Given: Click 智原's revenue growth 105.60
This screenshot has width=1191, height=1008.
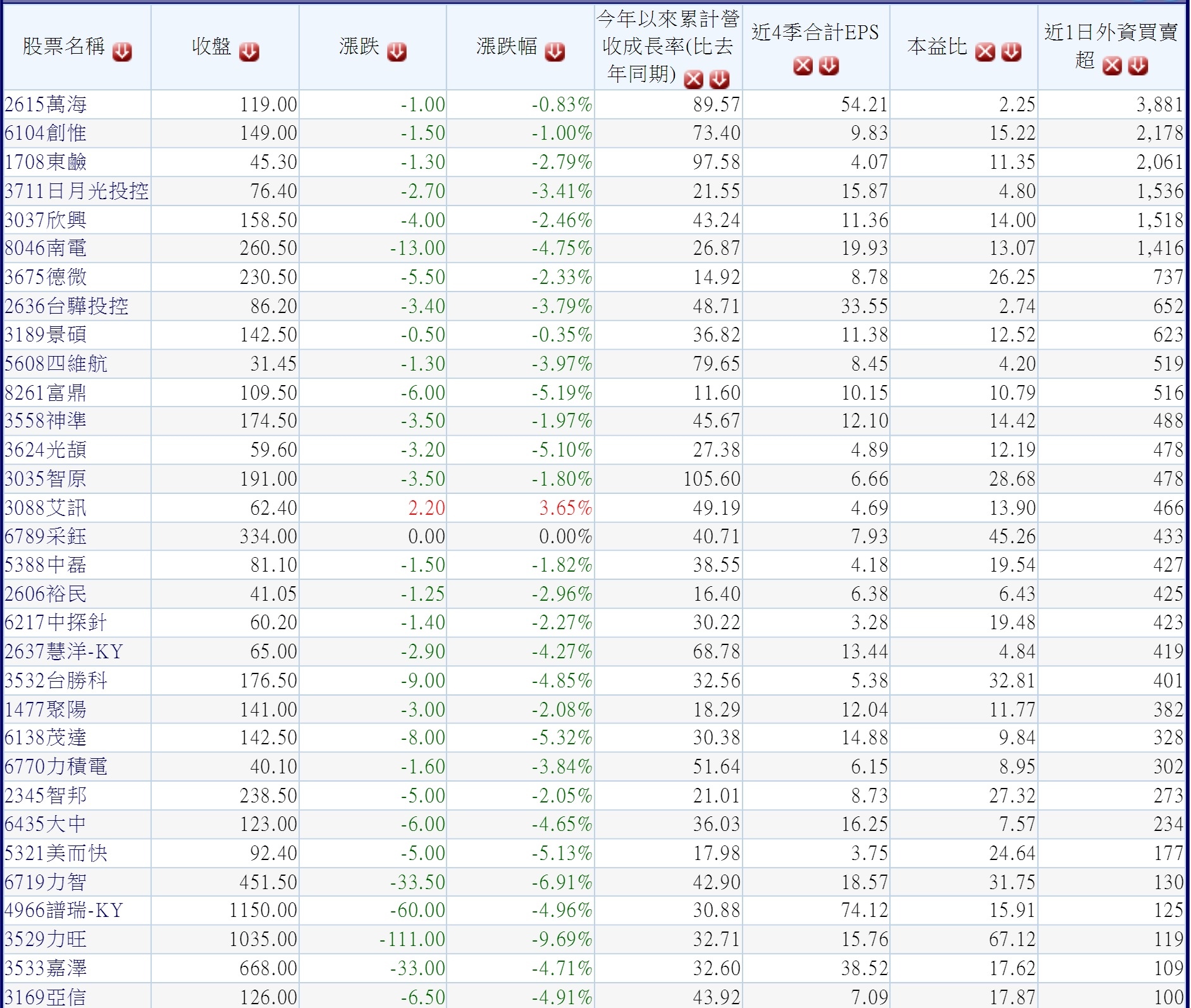Looking at the screenshot, I should click(x=712, y=479).
